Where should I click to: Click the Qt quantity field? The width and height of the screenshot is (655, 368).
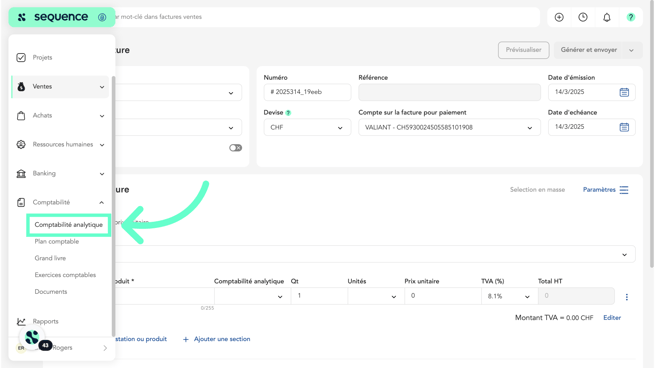(x=319, y=296)
